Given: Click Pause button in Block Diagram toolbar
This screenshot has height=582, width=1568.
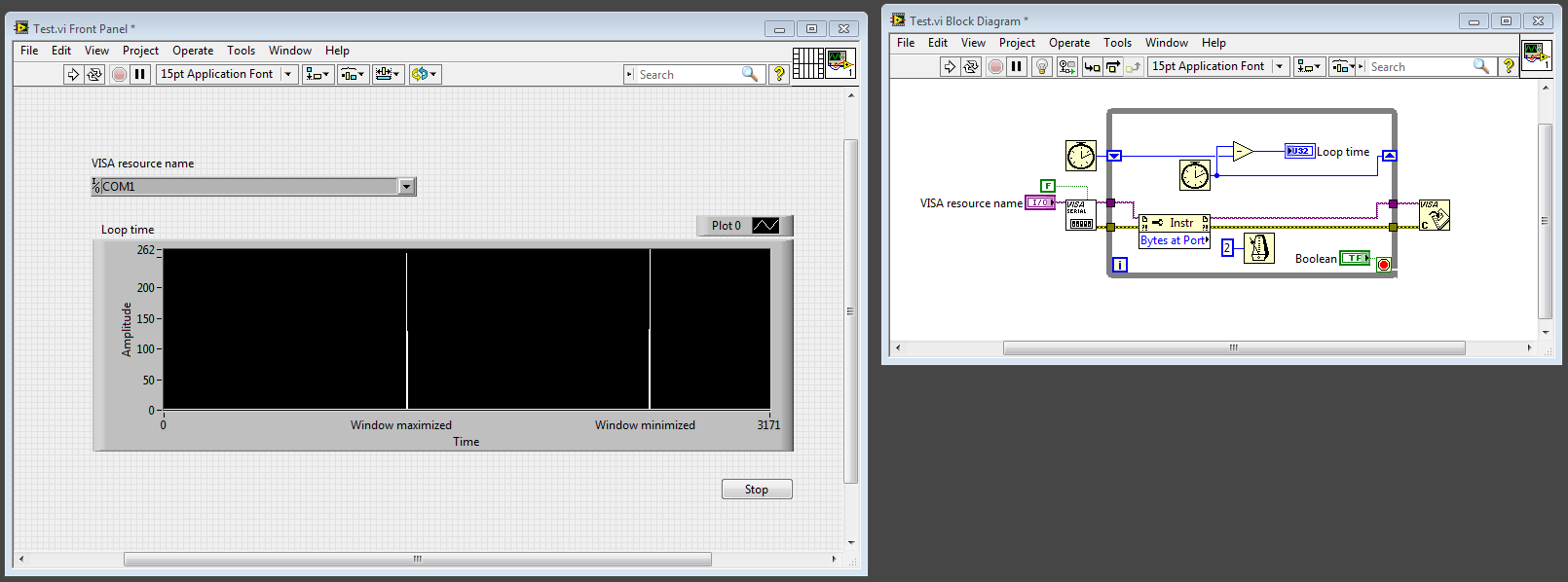Looking at the screenshot, I should pos(1017,66).
